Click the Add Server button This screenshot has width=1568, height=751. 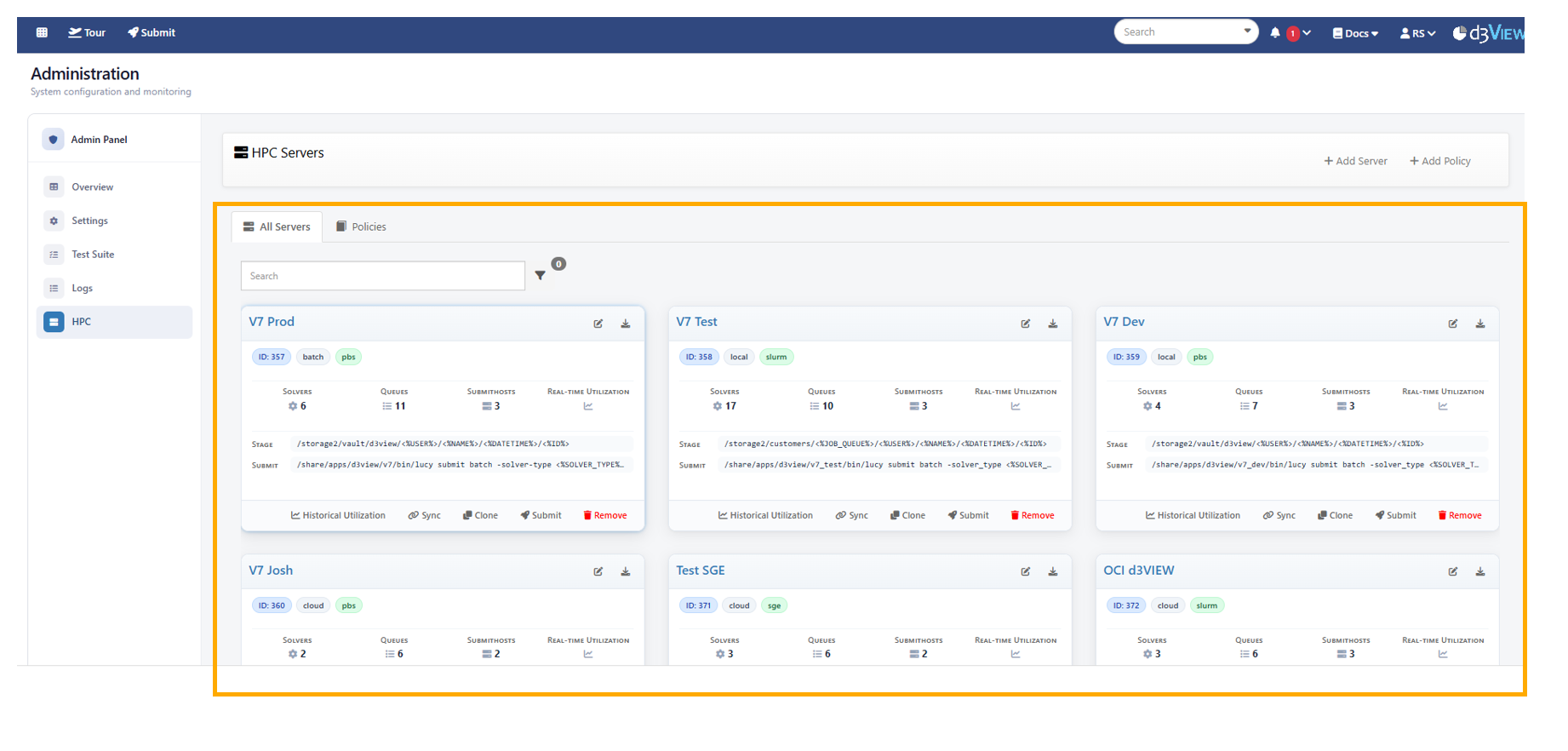[x=1355, y=161]
